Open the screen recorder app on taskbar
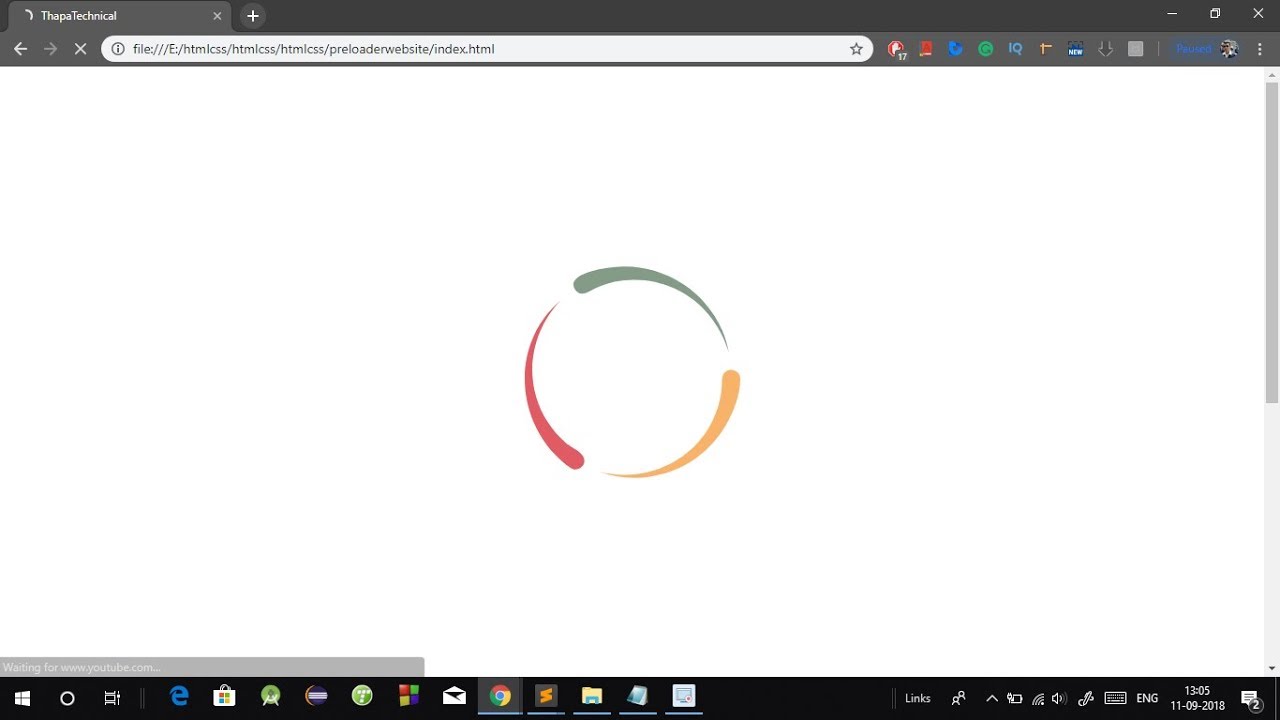The image size is (1280, 720). pyautogui.click(x=684, y=696)
